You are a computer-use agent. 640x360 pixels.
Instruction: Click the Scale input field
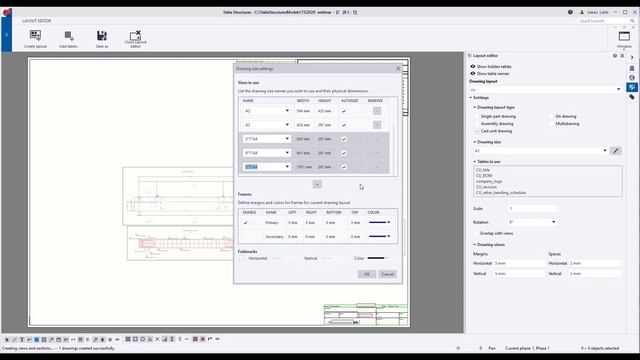click(532, 209)
